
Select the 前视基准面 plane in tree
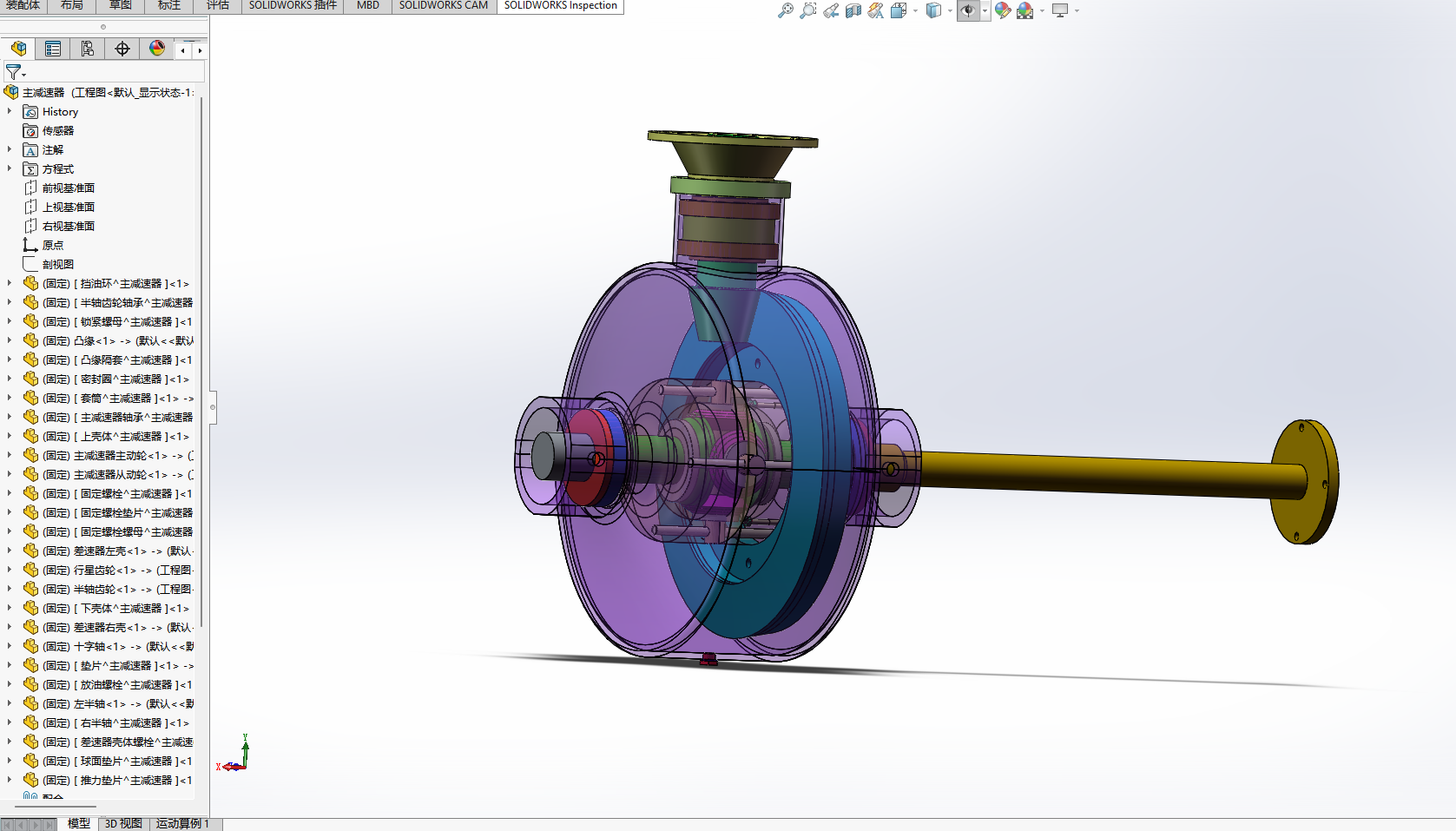(68, 188)
